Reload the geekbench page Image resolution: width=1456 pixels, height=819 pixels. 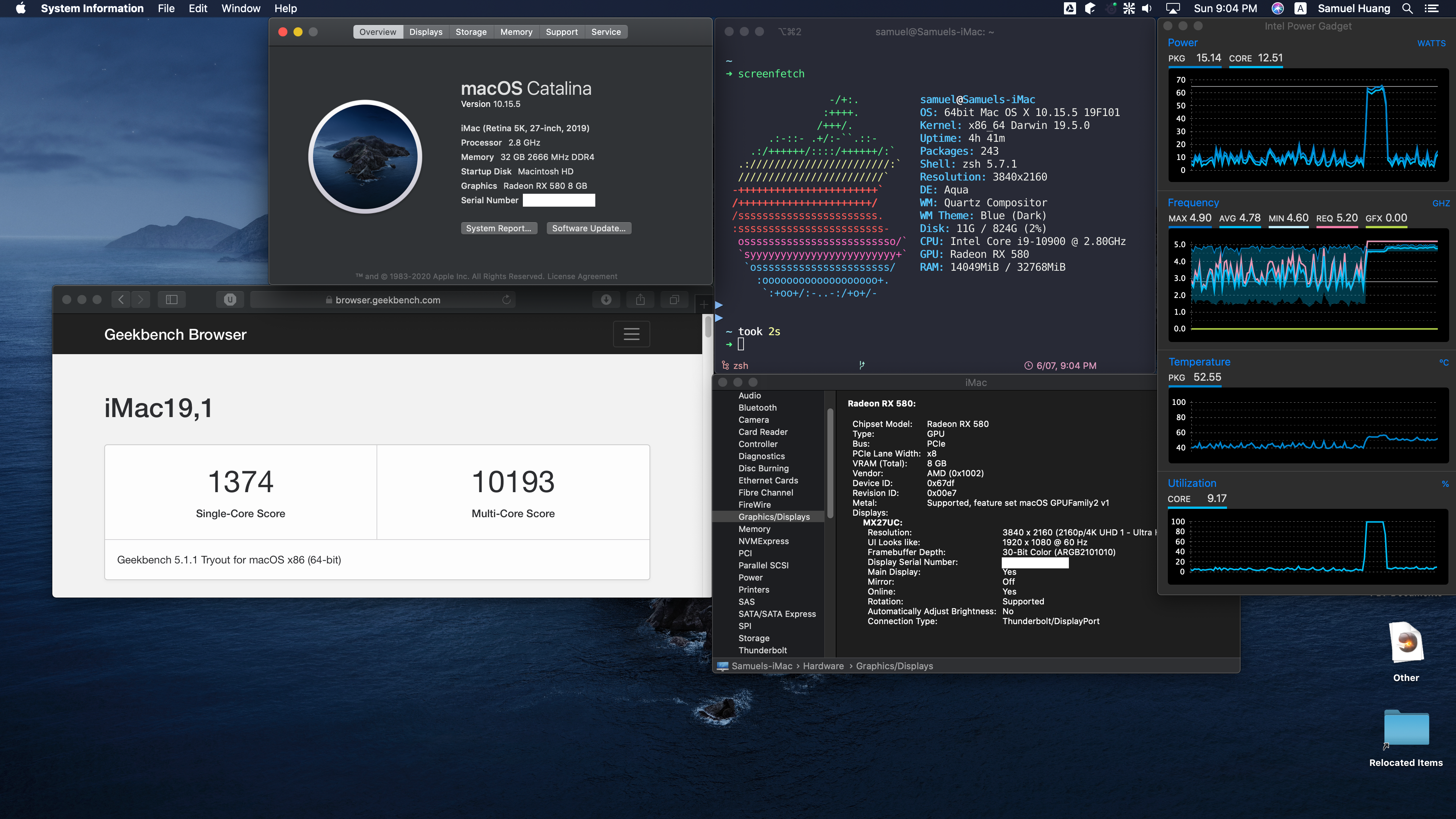tap(506, 300)
